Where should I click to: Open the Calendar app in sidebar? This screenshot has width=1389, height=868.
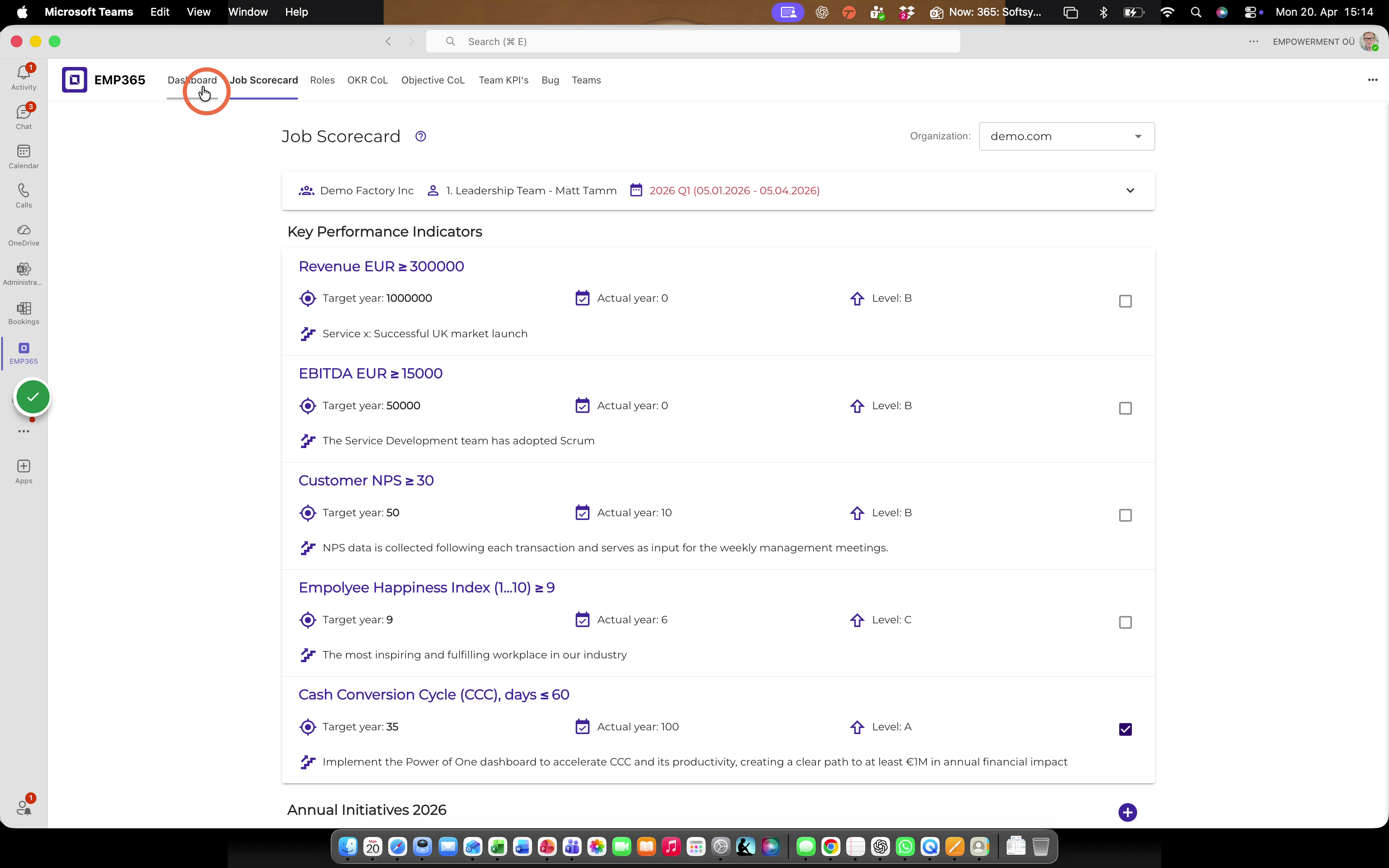[x=24, y=156]
